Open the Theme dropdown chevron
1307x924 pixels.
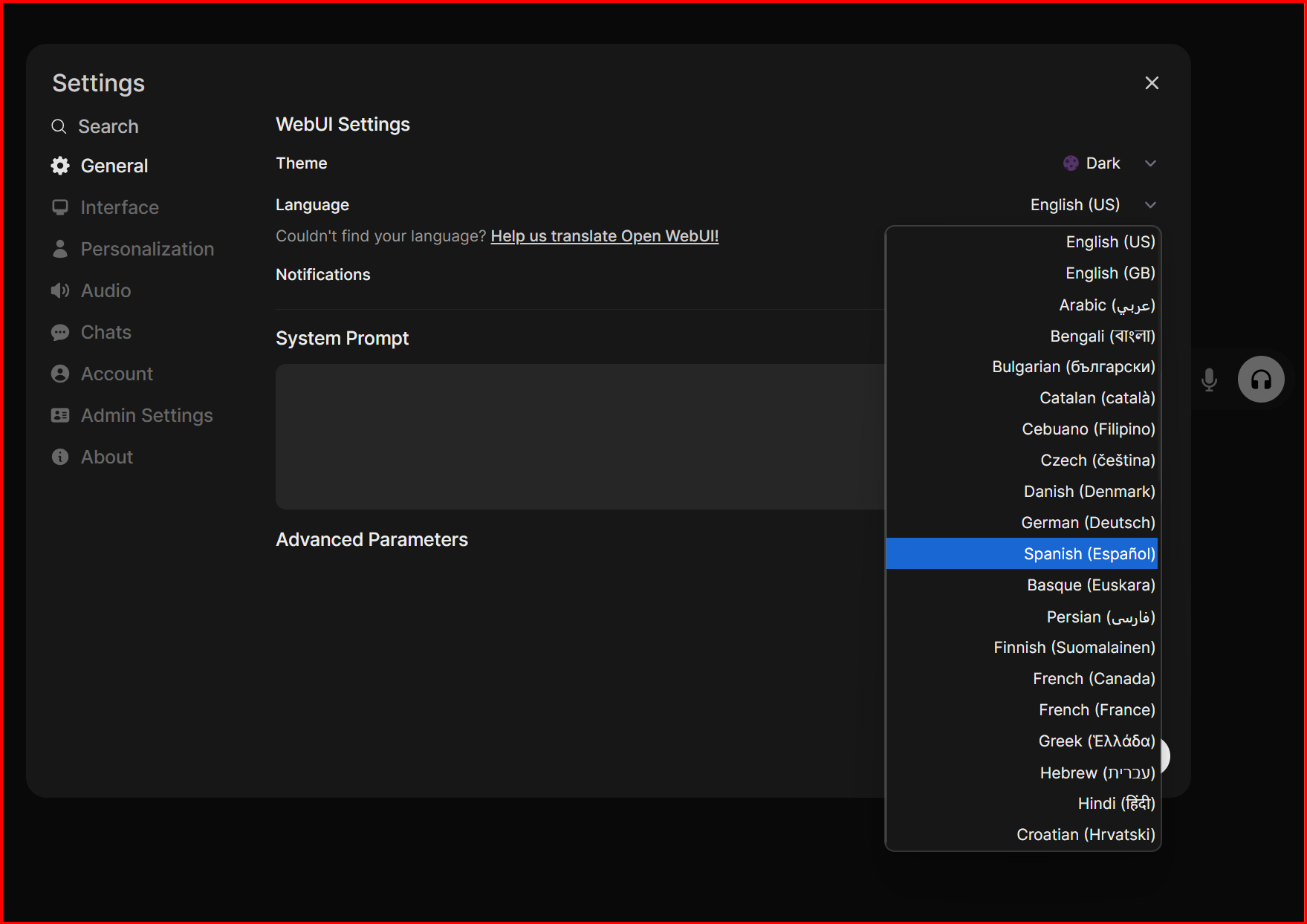[x=1150, y=163]
